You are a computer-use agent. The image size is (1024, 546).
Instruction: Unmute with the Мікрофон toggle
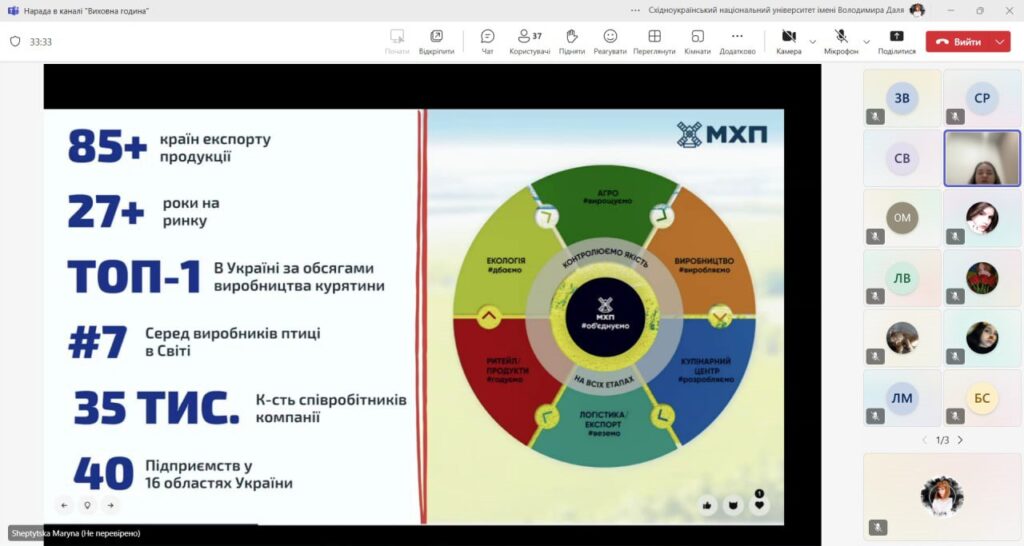(841, 41)
